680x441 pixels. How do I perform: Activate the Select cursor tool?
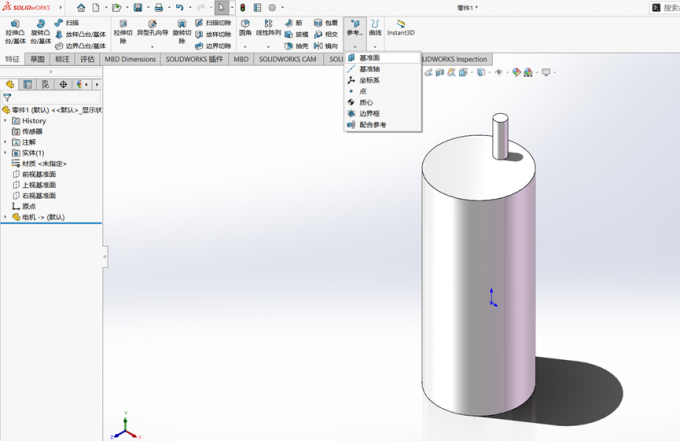click(x=221, y=7)
